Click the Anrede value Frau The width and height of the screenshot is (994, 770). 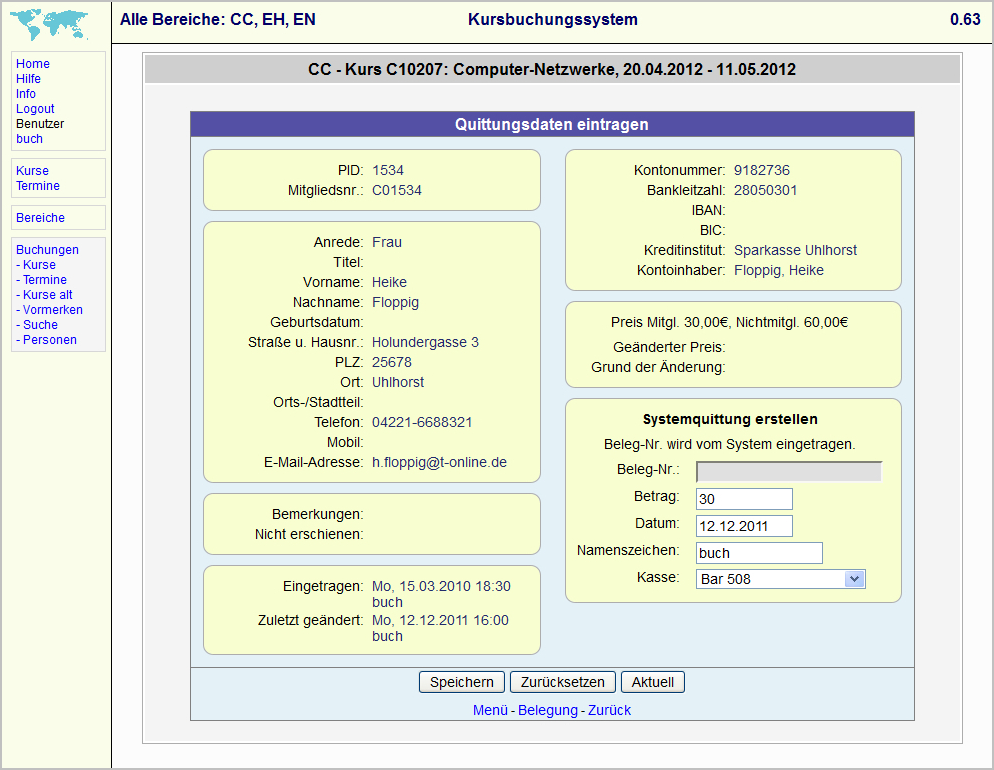coord(387,242)
